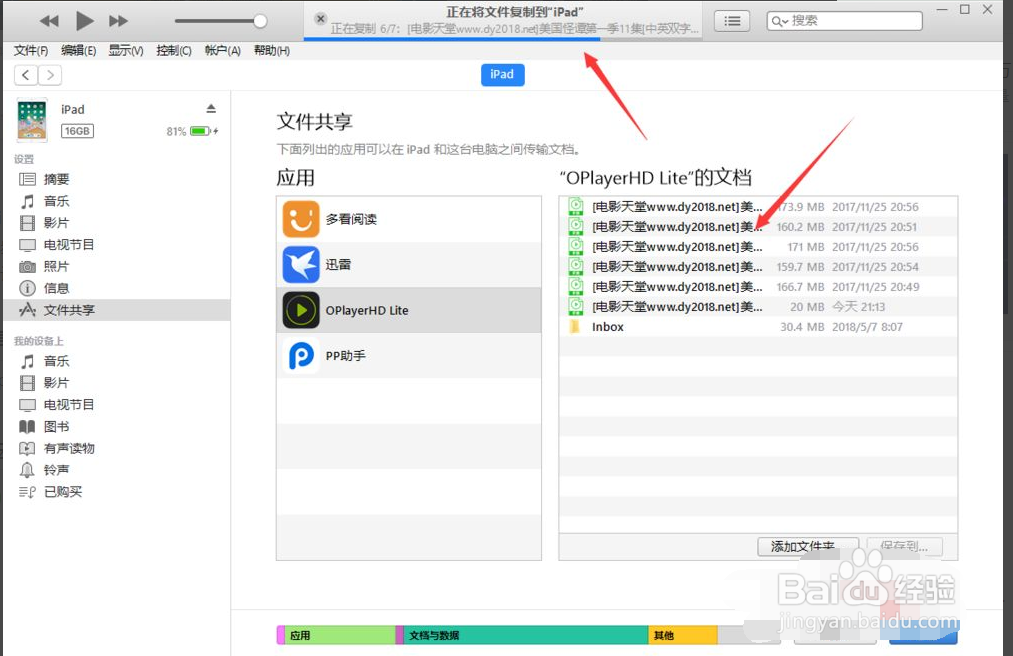
Task: Click the 添加文件 button
Action: coord(808,547)
